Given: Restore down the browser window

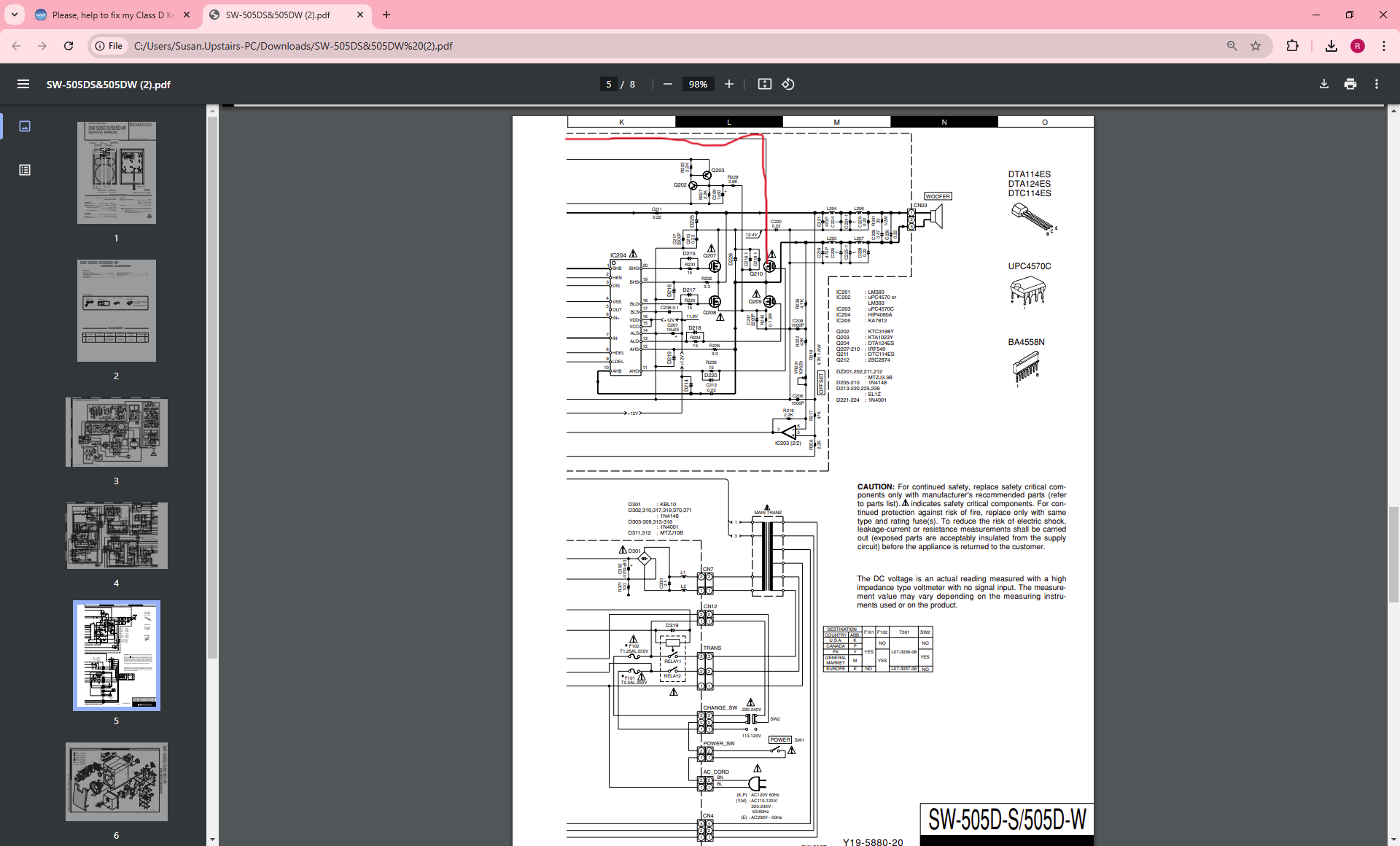Looking at the screenshot, I should point(1350,15).
